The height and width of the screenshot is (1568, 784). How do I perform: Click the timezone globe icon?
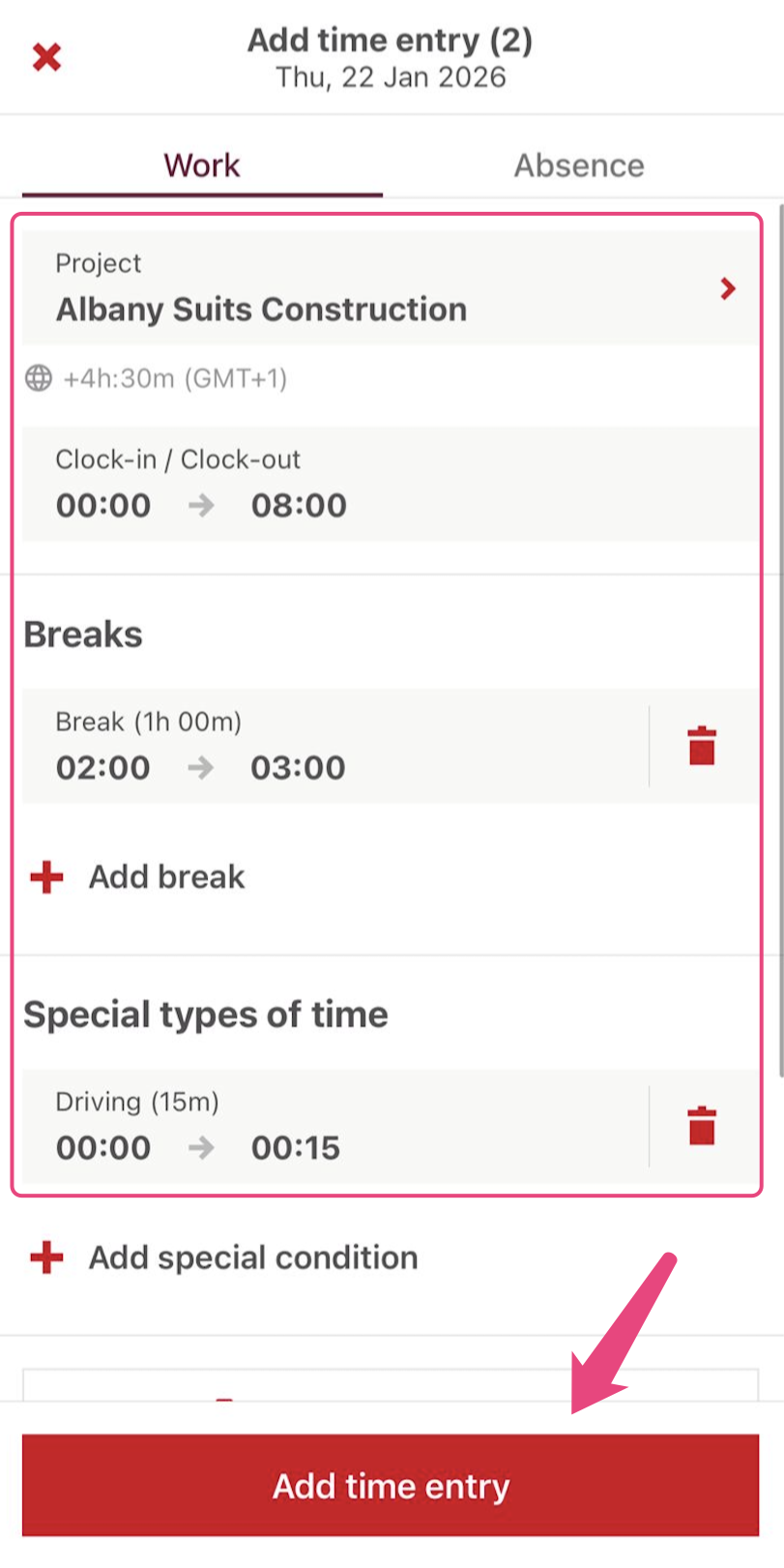pos(39,378)
